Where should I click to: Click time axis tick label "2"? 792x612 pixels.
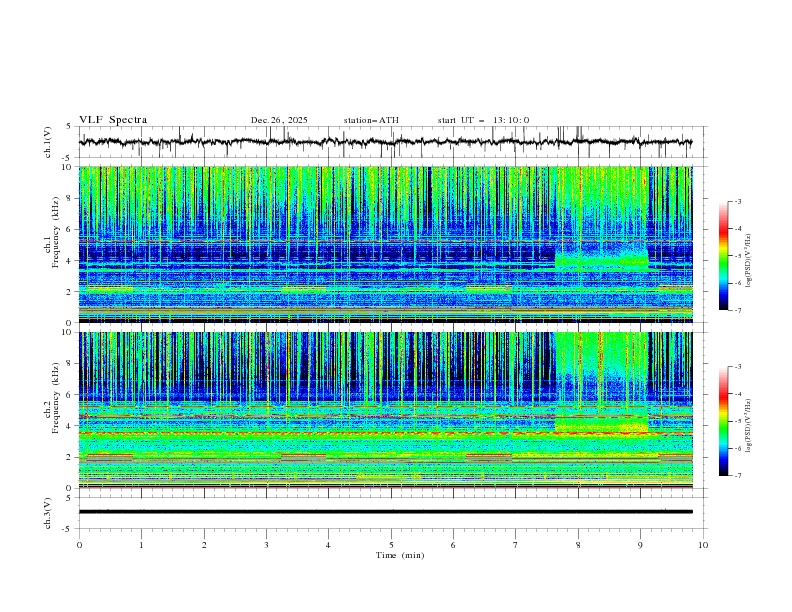pyautogui.click(x=204, y=545)
